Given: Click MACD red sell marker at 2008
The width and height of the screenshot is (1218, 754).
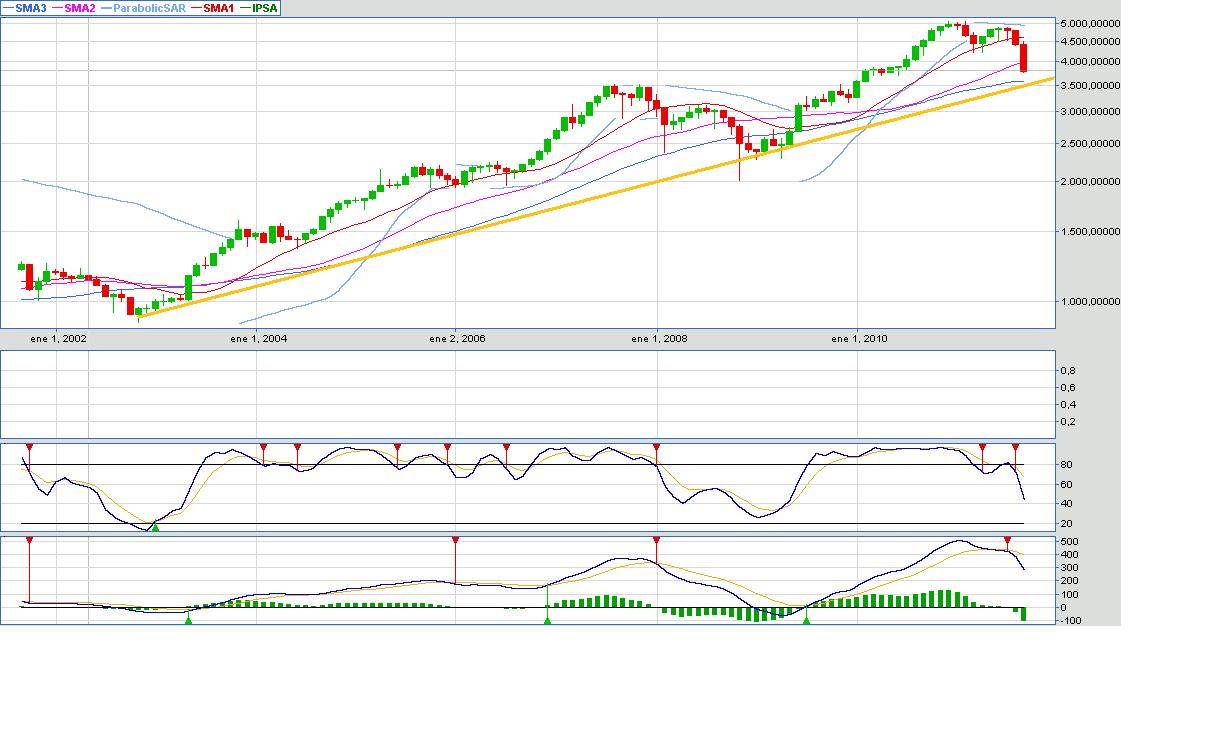Looking at the screenshot, I should tap(656, 540).
